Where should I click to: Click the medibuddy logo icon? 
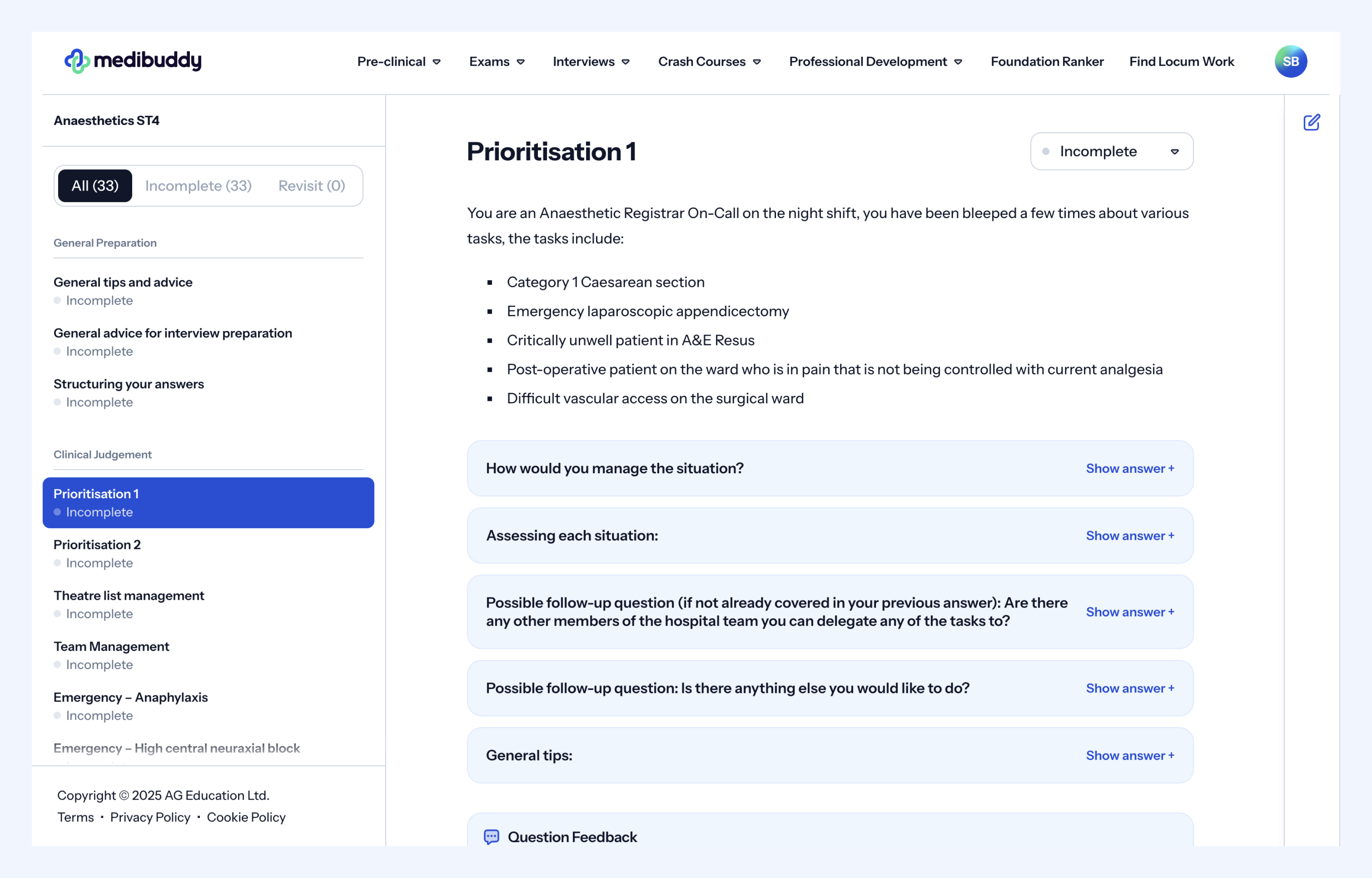(x=77, y=61)
